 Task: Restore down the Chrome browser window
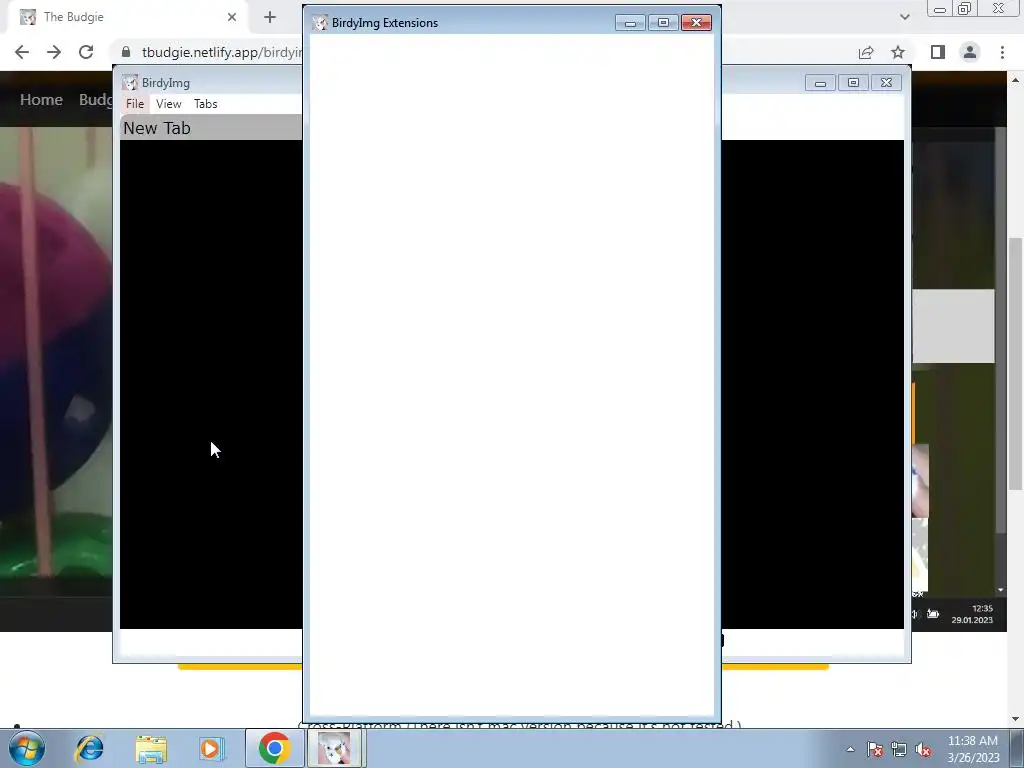click(965, 8)
